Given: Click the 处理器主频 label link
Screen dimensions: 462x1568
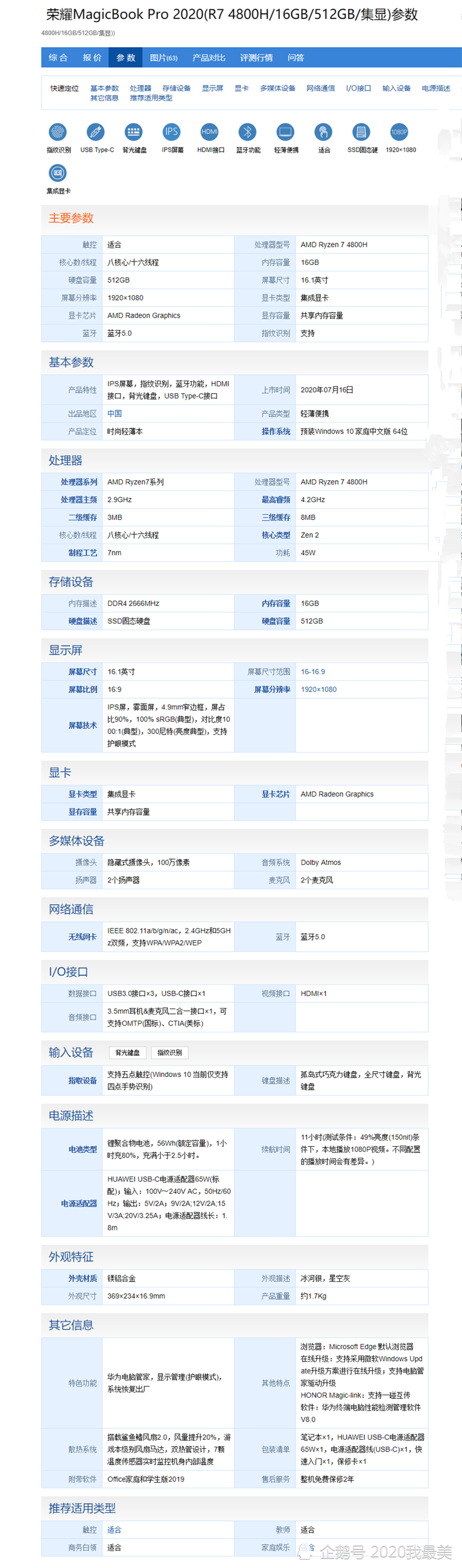Looking at the screenshot, I should (x=78, y=499).
